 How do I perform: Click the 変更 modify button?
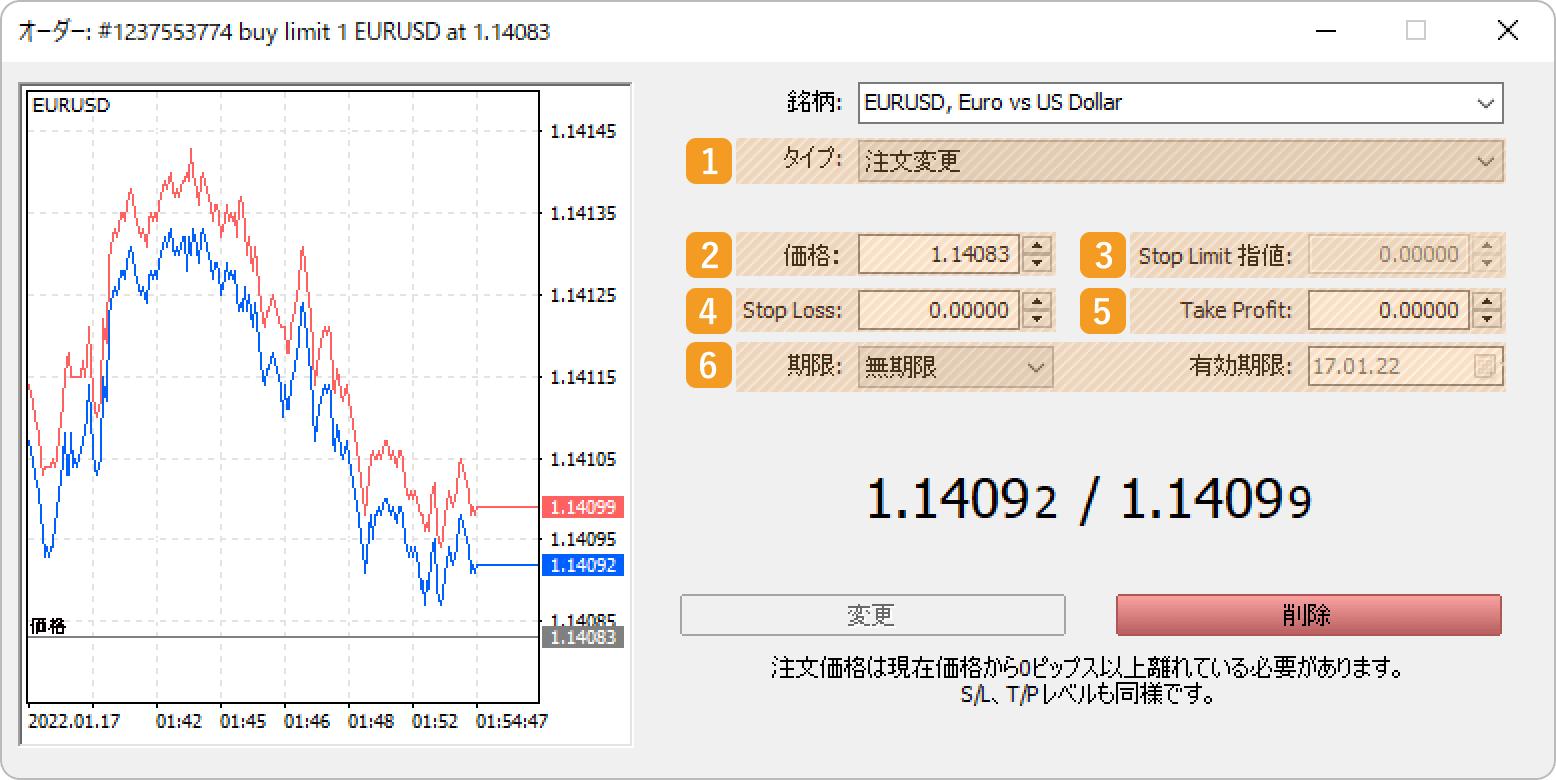[x=872, y=615]
